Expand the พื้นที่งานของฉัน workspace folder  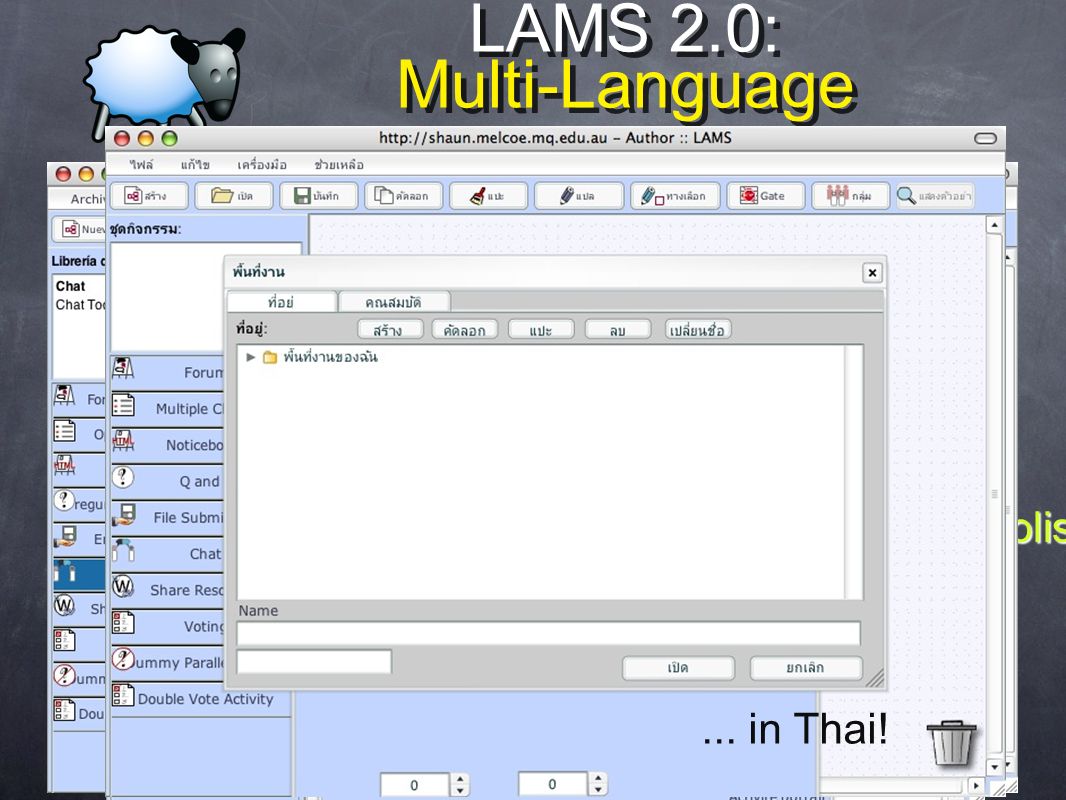250,357
